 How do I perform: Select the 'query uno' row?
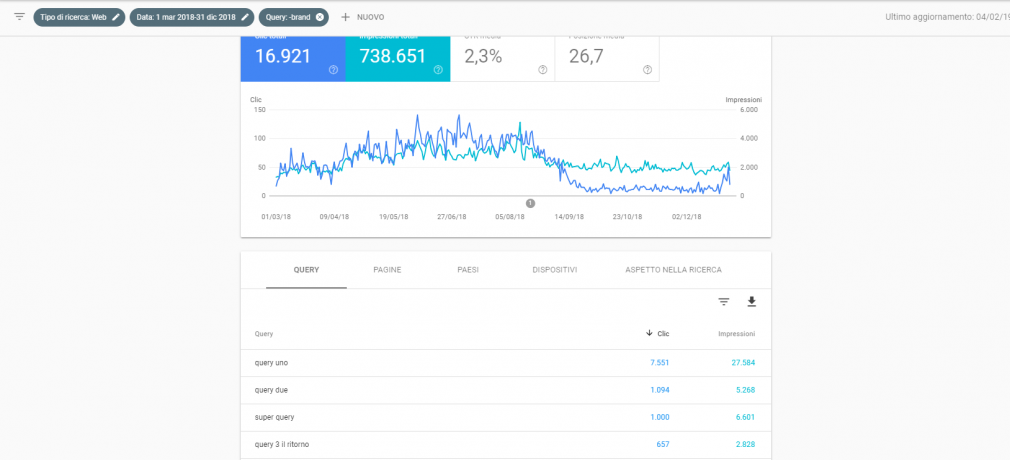[x=506, y=363]
